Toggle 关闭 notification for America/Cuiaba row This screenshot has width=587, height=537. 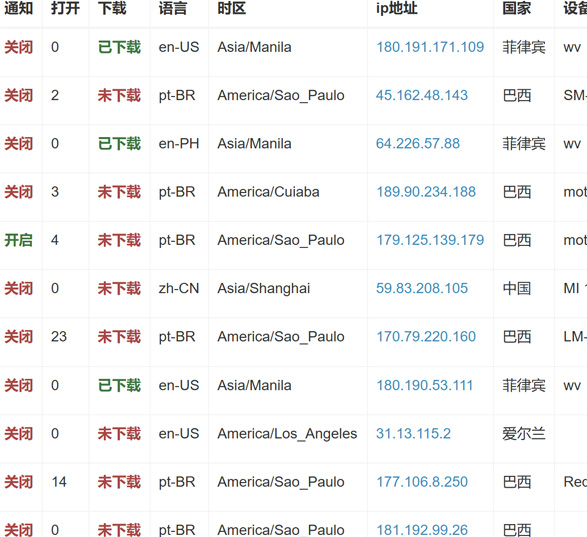coord(18,192)
